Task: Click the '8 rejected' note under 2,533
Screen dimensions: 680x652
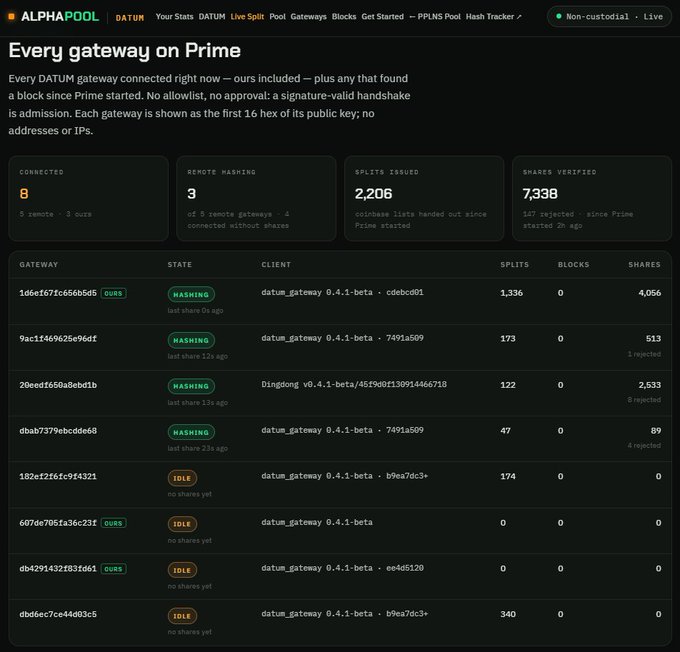Action: [644, 400]
